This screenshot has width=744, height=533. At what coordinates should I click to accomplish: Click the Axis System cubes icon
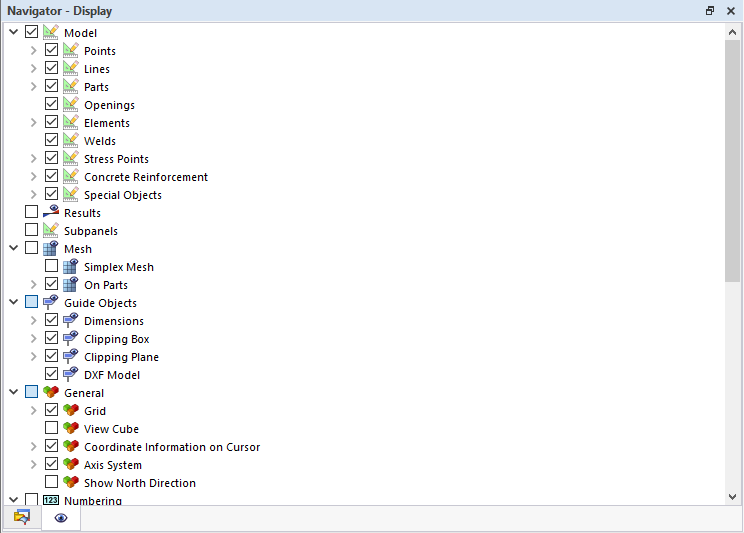pos(71,464)
